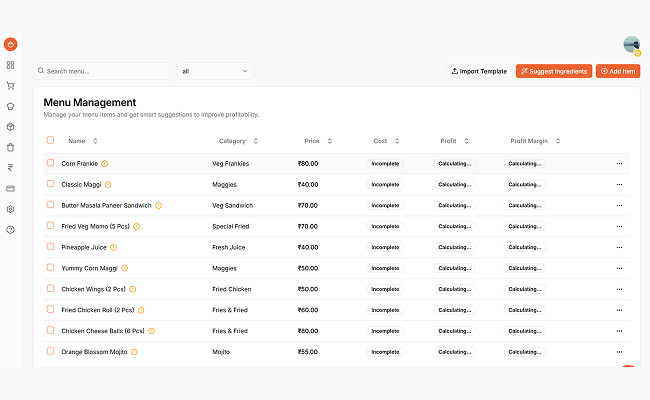Viewport: 650px width, 400px height.
Task: Open the user profile avatar
Action: pos(631,44)
